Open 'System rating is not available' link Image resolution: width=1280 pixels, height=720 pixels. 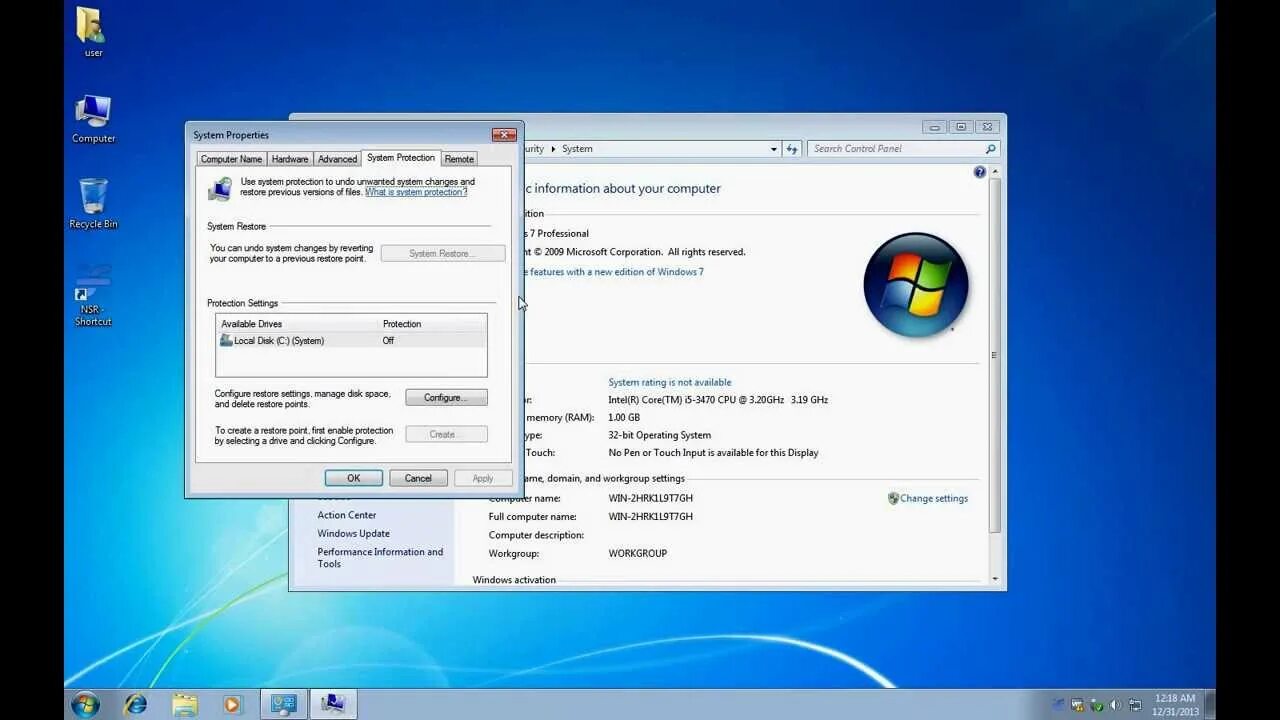coord(670,382)
